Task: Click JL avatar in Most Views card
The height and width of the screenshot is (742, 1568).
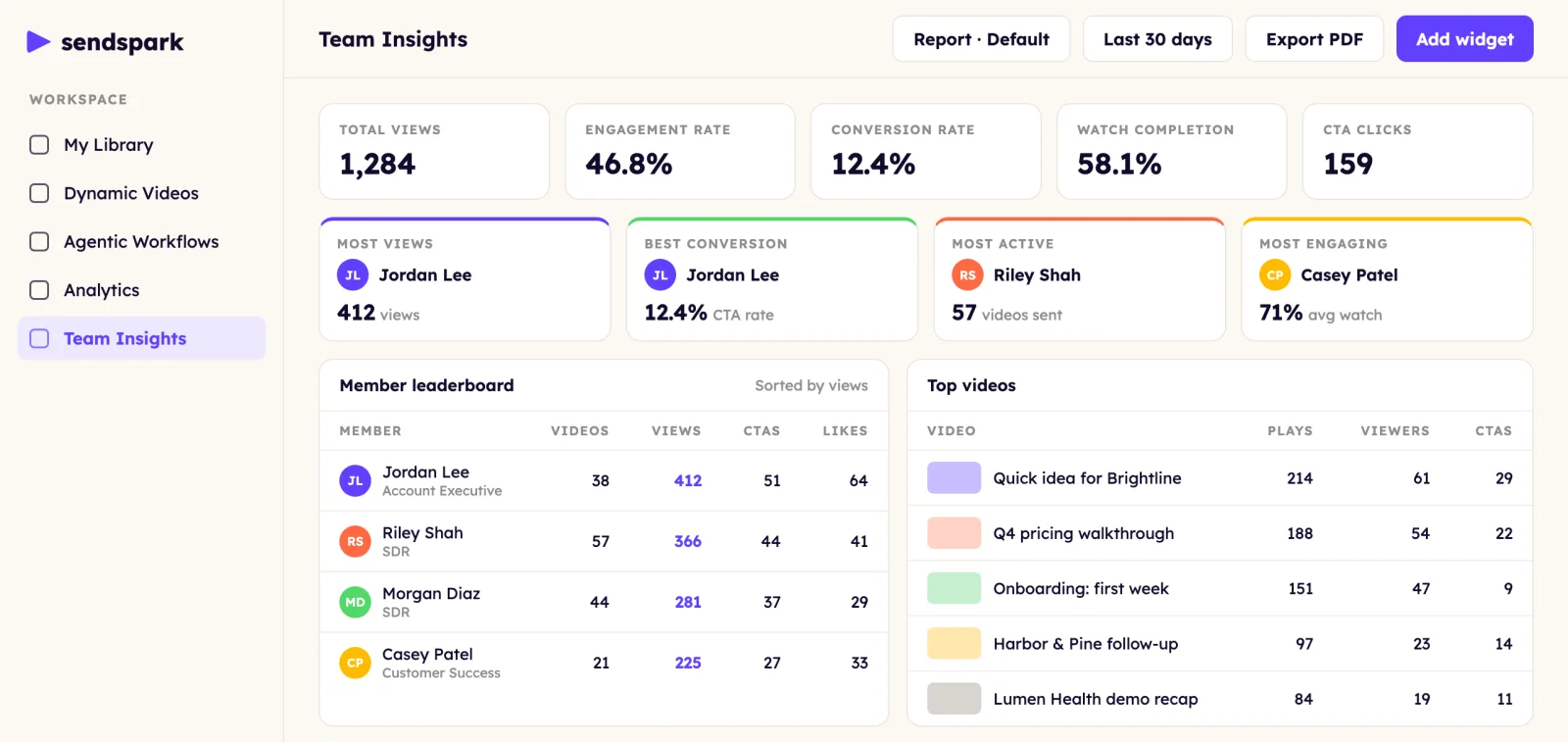Action: point(353,275)
